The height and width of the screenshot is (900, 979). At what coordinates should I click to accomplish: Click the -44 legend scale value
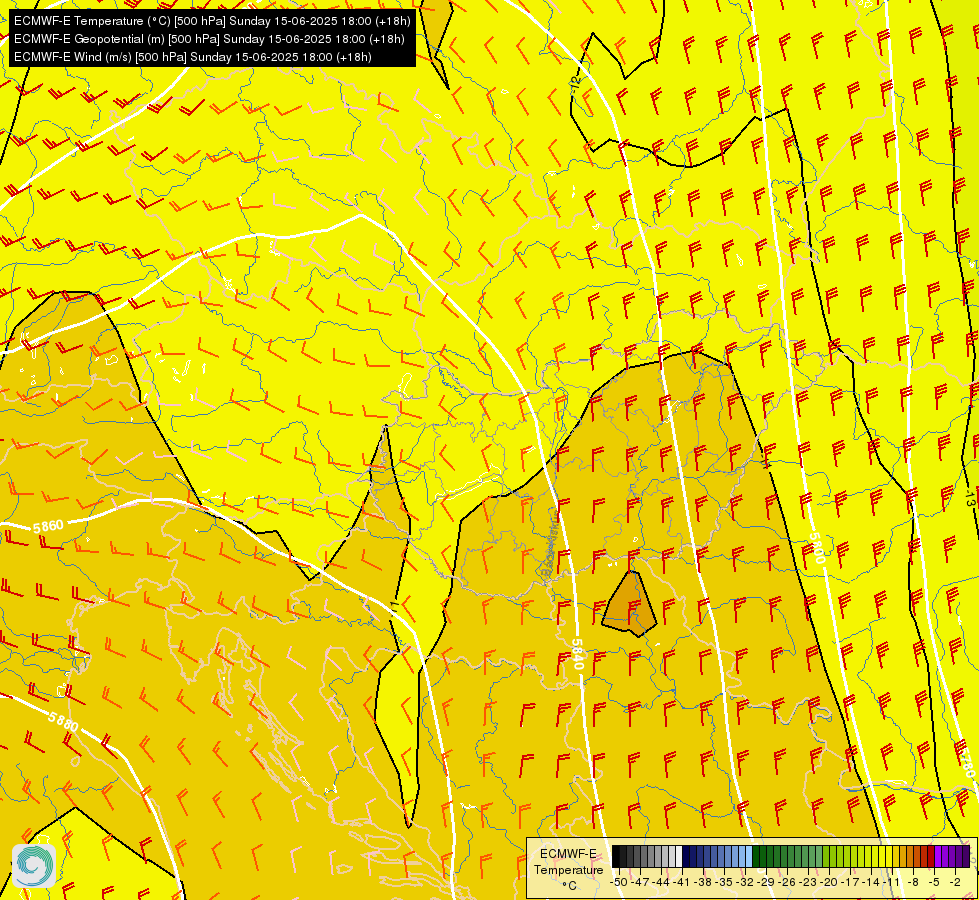point(661,882)
